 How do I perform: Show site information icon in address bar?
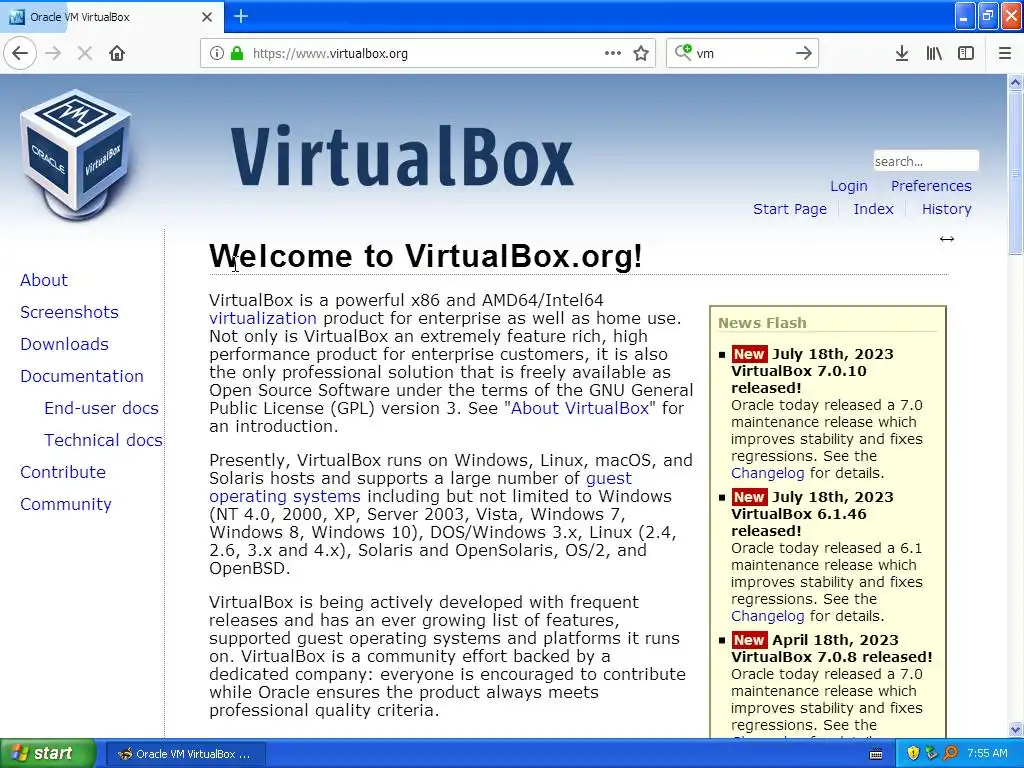click(217, 54)
